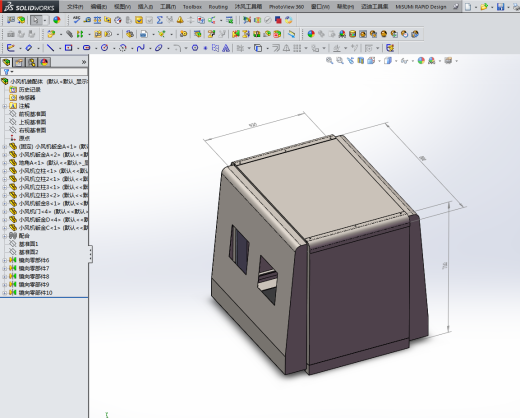520x418 pixels.
Task: Click the feature panel collapse handle
Action: click(90, 254)
